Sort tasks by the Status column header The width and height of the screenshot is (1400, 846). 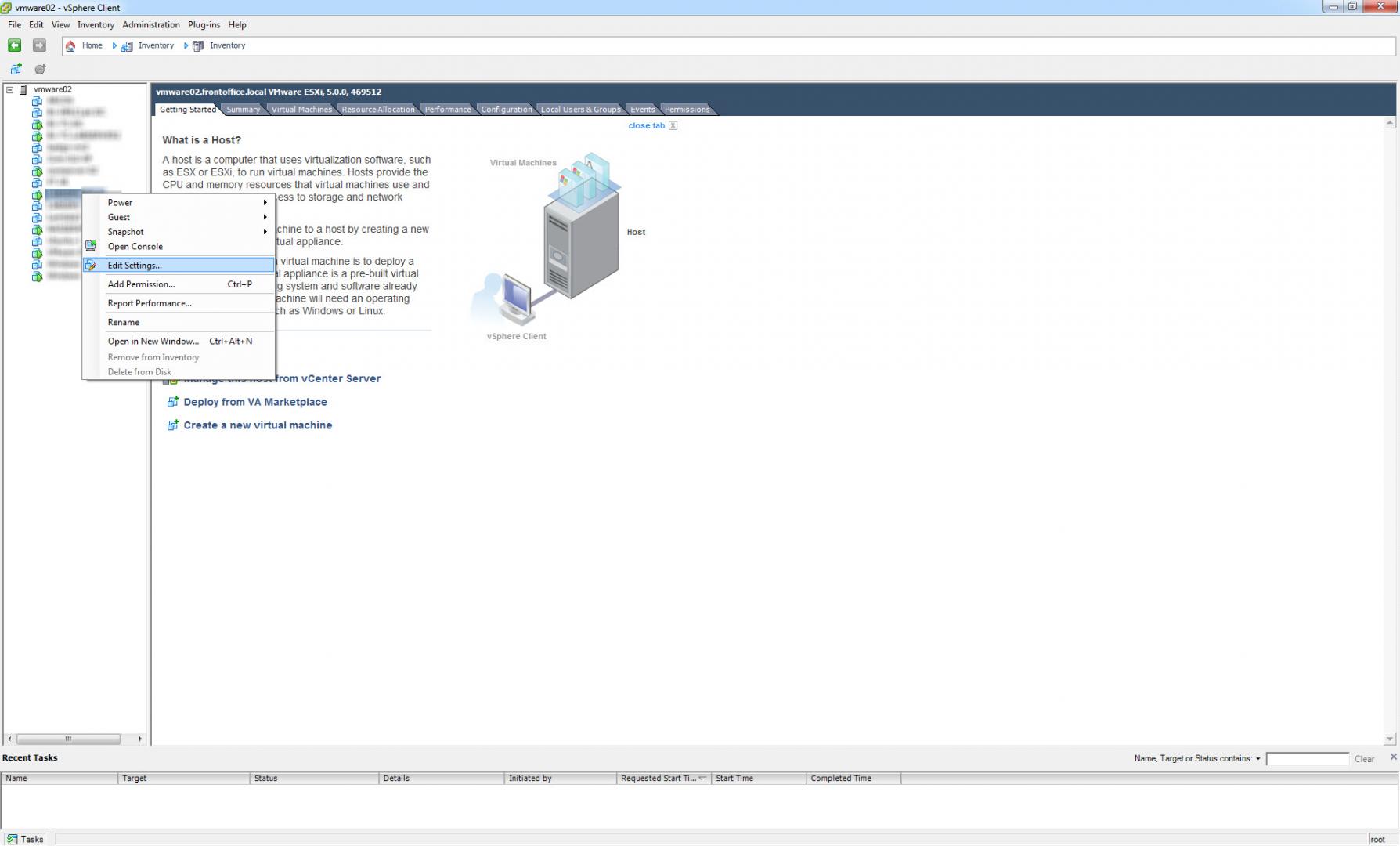pyautogui.click(x=315, y=779)
